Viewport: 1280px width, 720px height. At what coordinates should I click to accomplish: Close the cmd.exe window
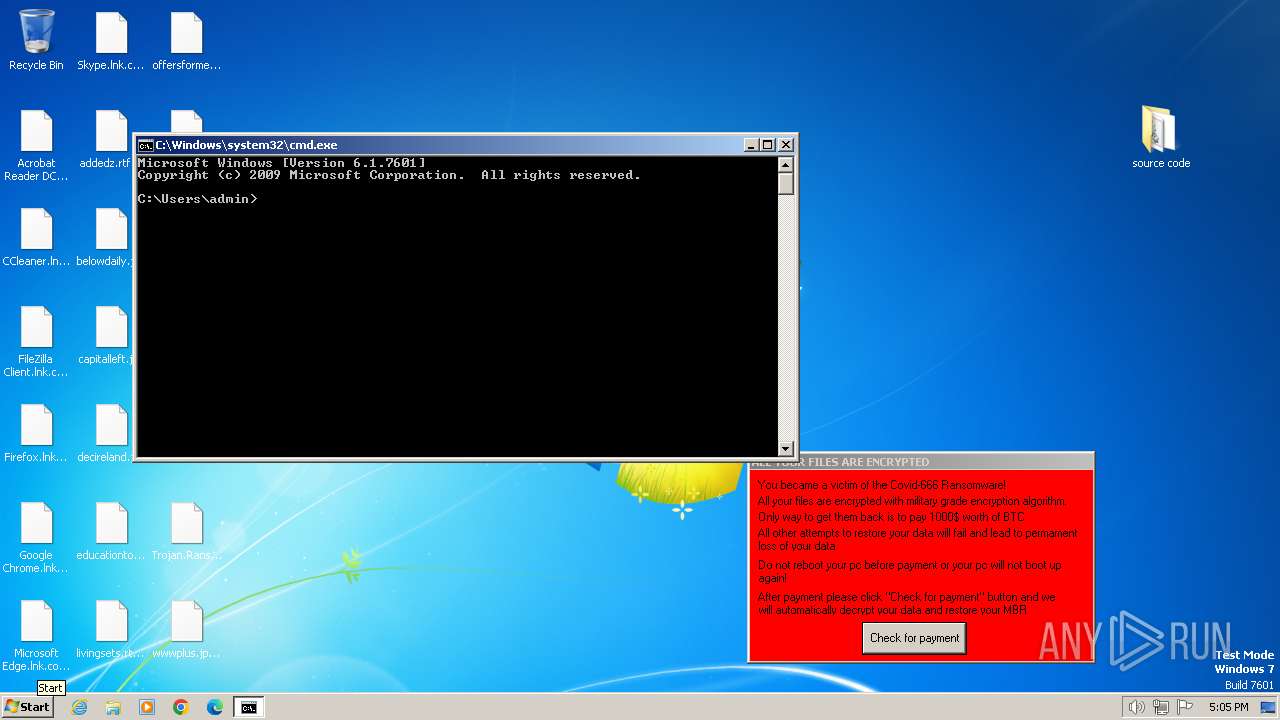[x=786, y=145]
